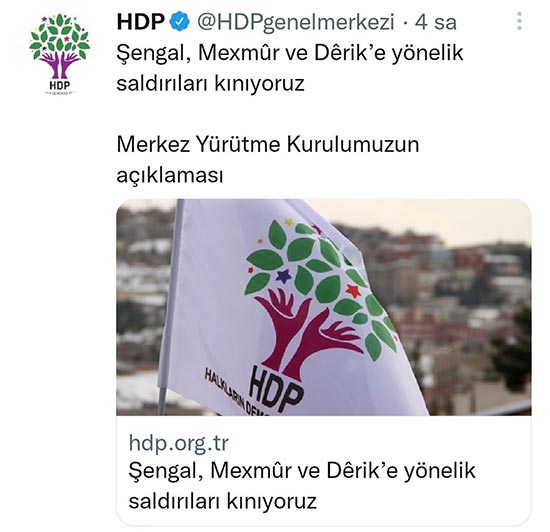Click the hdp.org.tr domain label

click(179, 444)
